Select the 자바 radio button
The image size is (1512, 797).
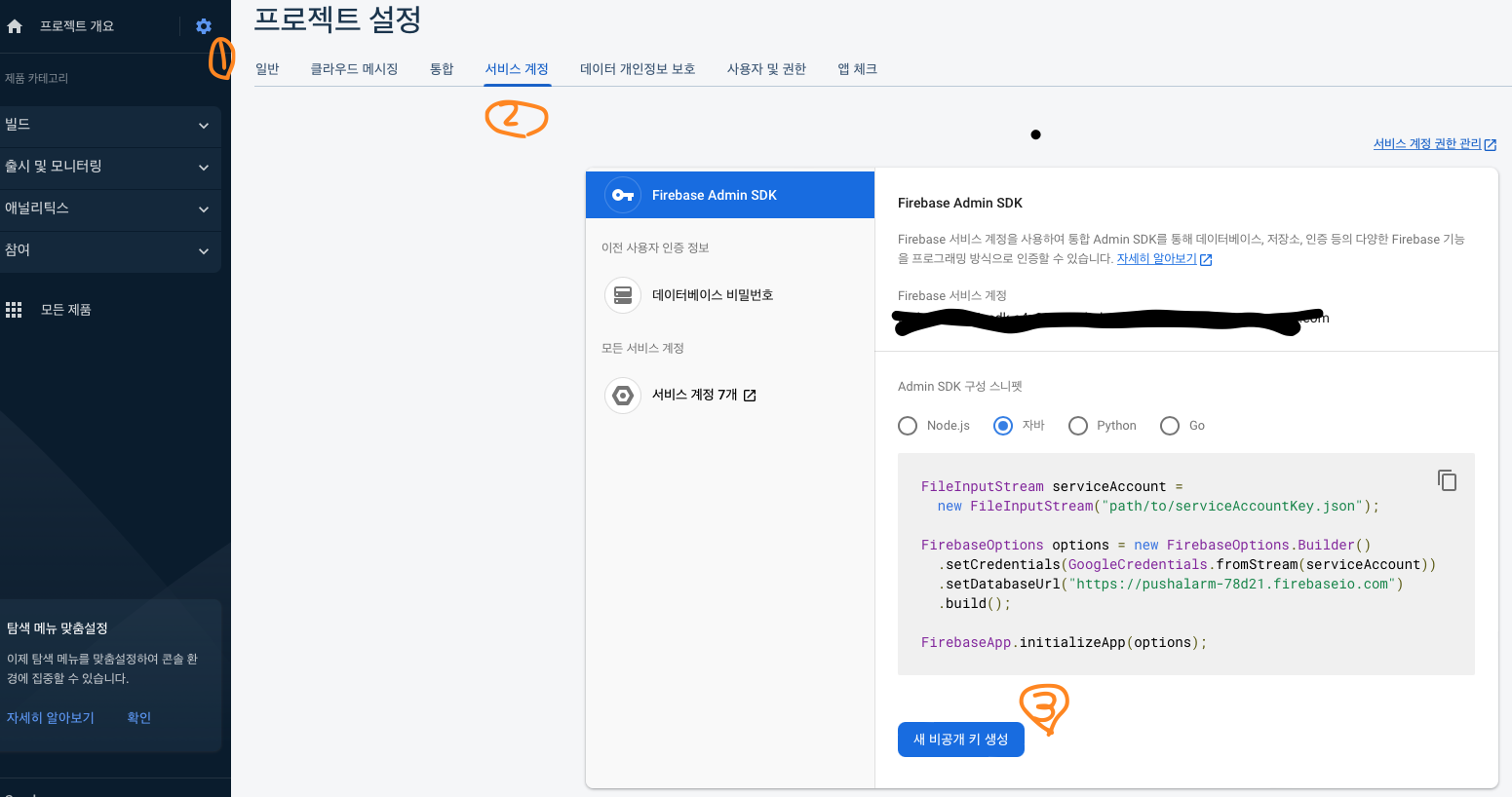tap(1003, 426)
